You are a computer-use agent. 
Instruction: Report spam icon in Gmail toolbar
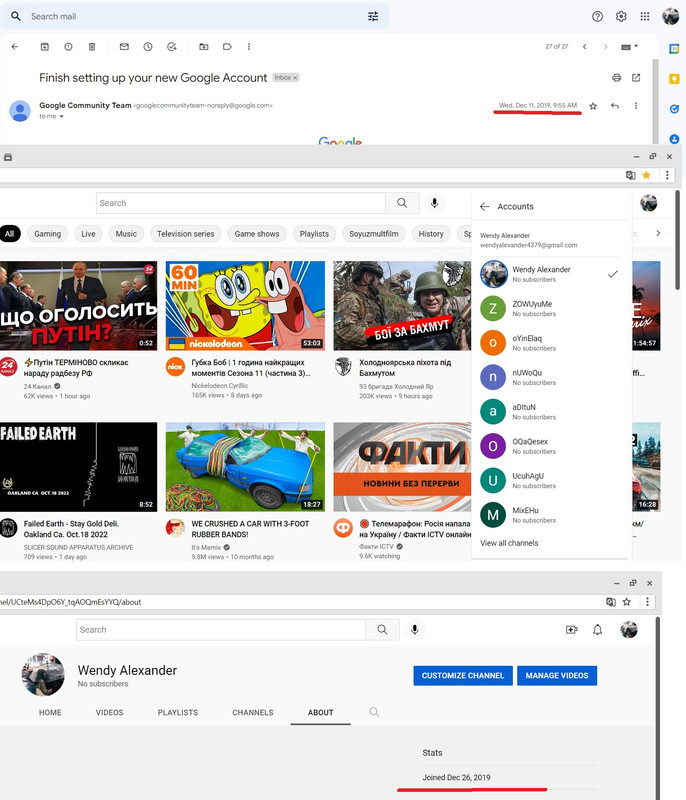tap(68, 46)
